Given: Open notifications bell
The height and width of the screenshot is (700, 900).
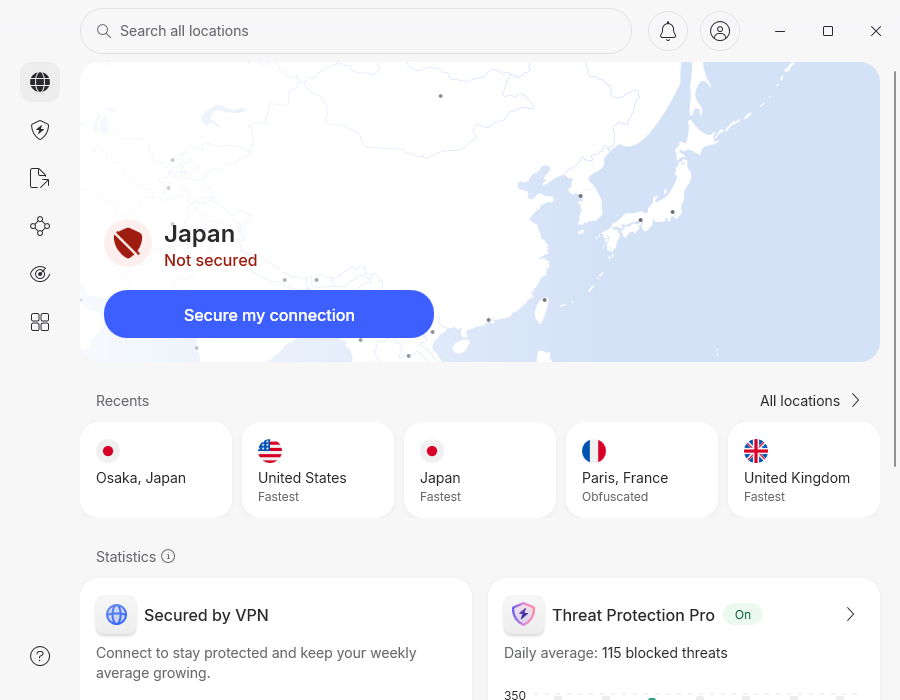Looking at the screenshot, I should [x=668, y=31].
